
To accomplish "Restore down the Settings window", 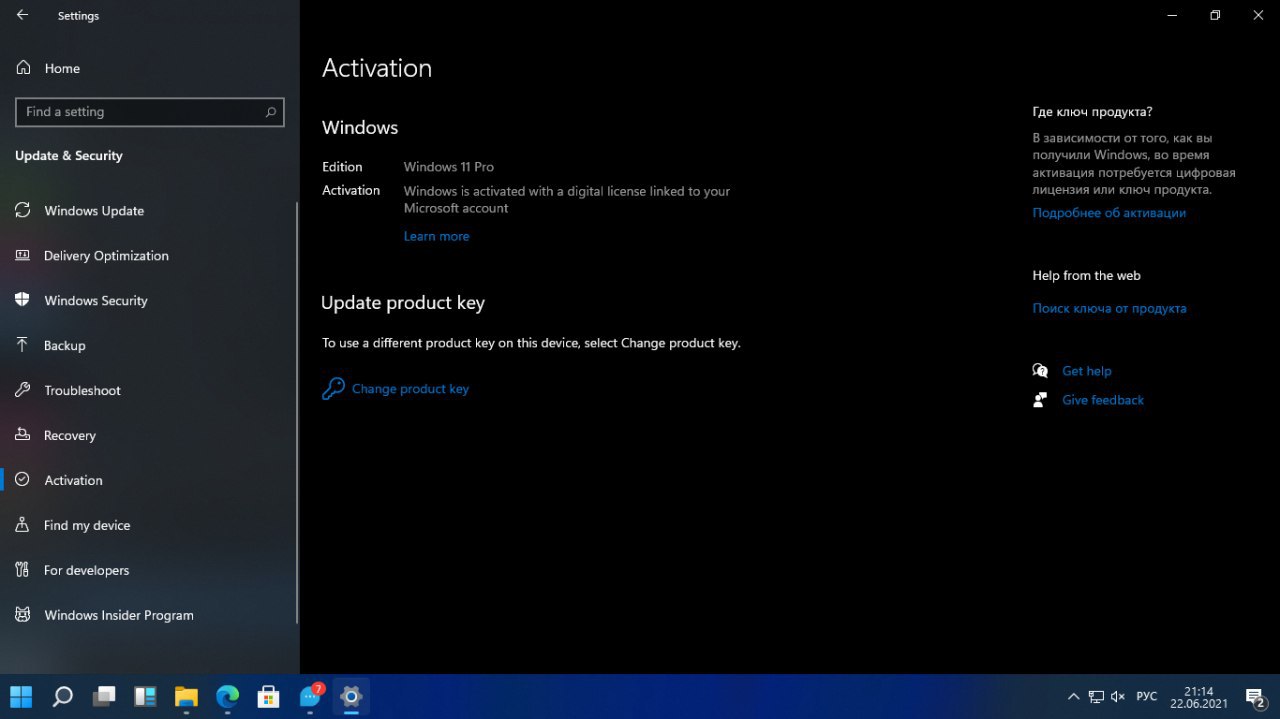I will coord(1215,15).
